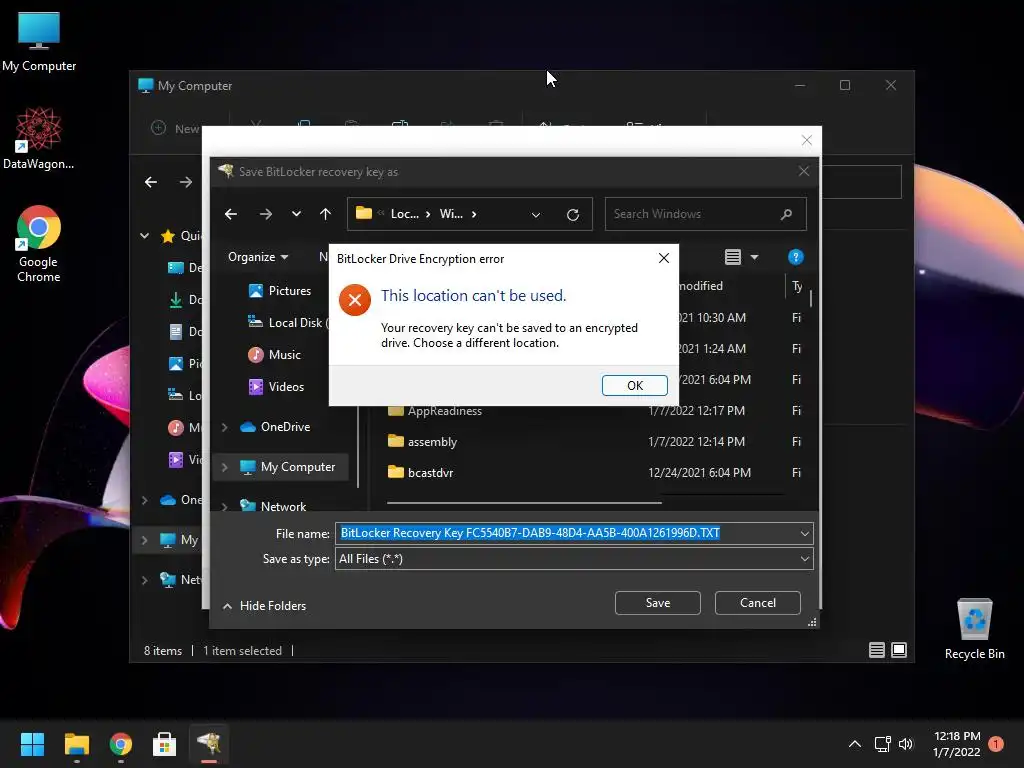This screenshot has height=768, width=1024.
Task: Go up one folder level in save dialog
Action: (x=325, y=214)
